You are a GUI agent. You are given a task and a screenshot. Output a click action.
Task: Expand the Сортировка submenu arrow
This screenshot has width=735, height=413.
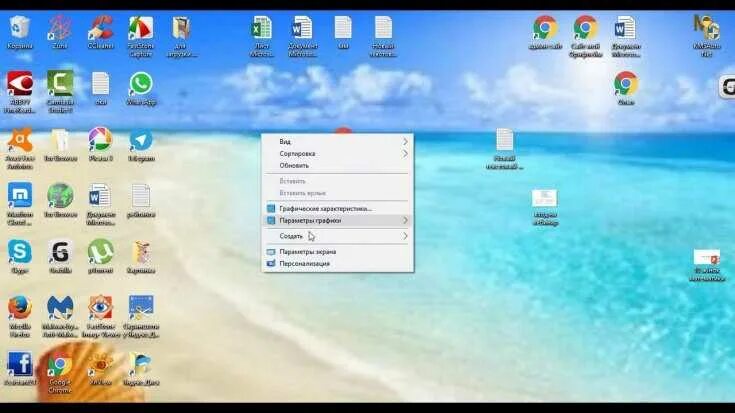click(405, 153)
